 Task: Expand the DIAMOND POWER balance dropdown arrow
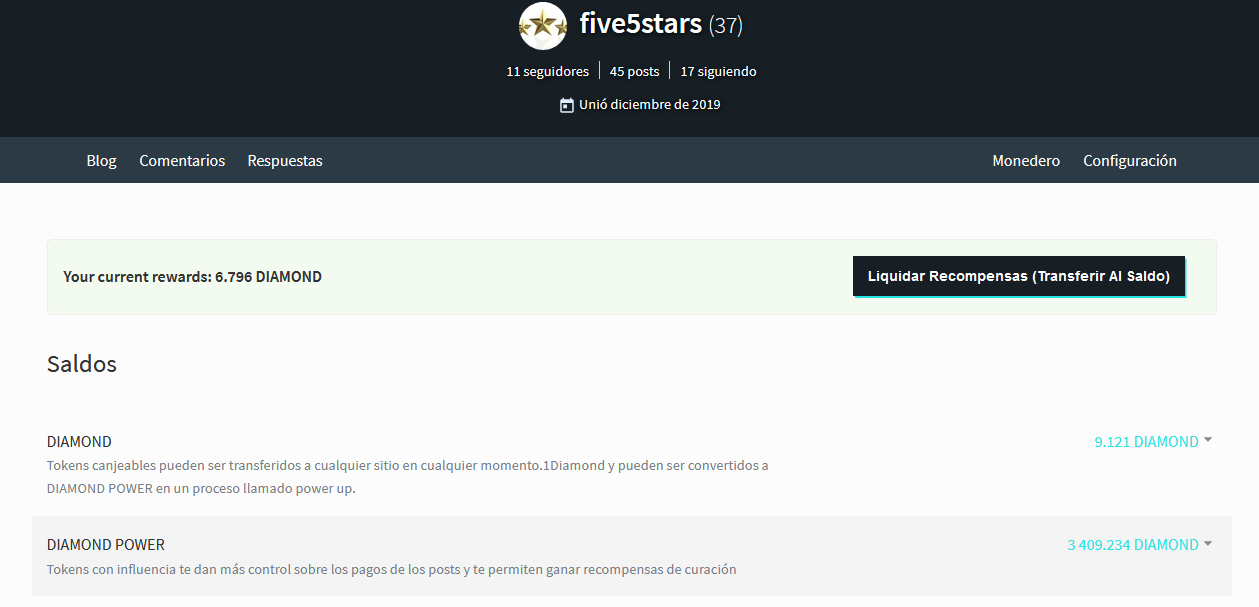(x=1208, y=544)
